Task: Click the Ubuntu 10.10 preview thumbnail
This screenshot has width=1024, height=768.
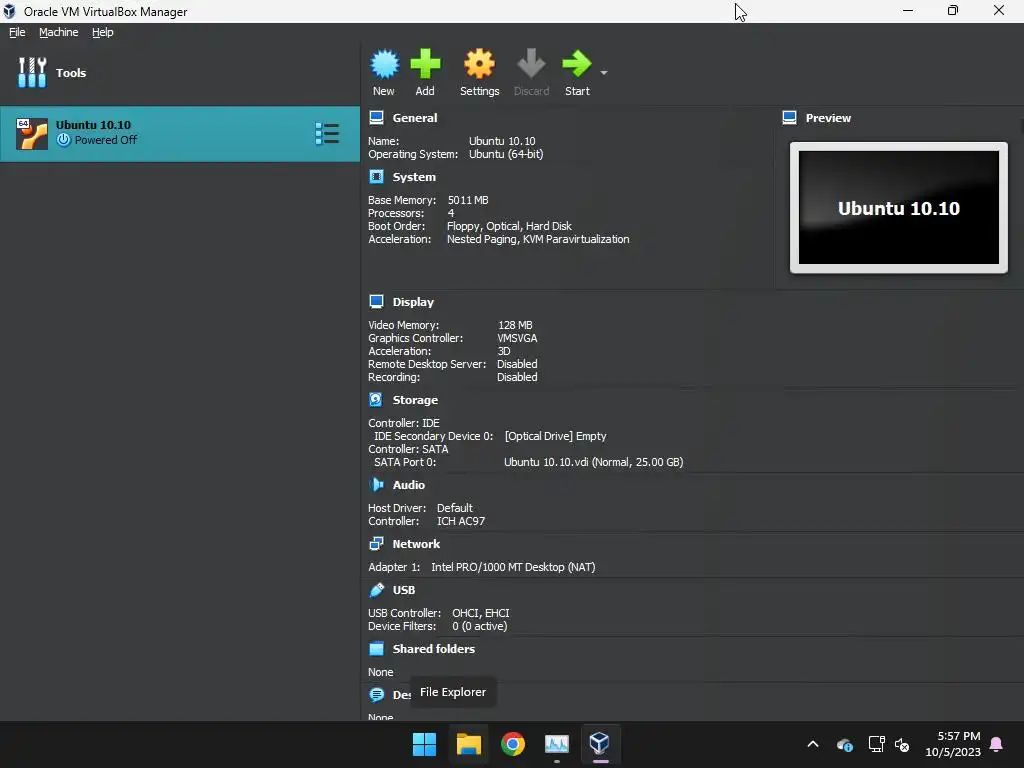Action: (x=899, y=208)
